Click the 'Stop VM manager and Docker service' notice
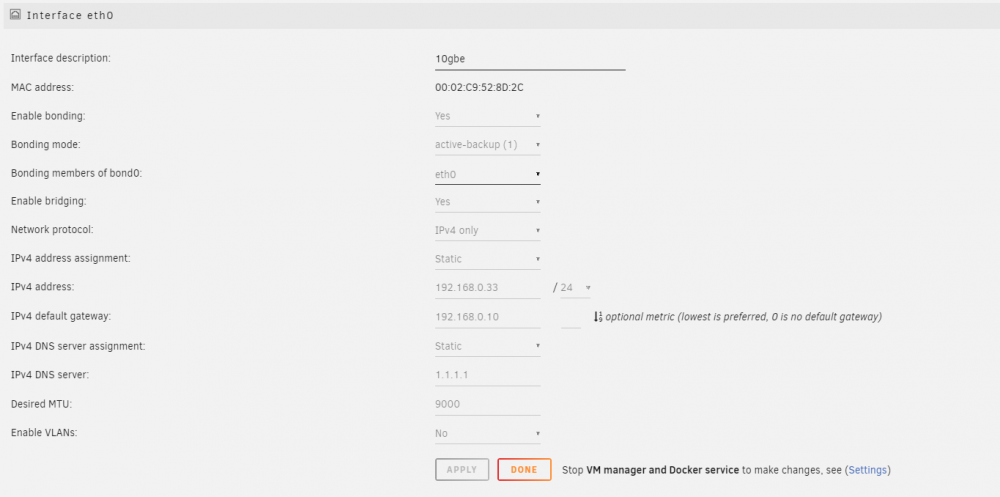The width and height of the screenshot is (1000, 497). [x=651, y=470]
